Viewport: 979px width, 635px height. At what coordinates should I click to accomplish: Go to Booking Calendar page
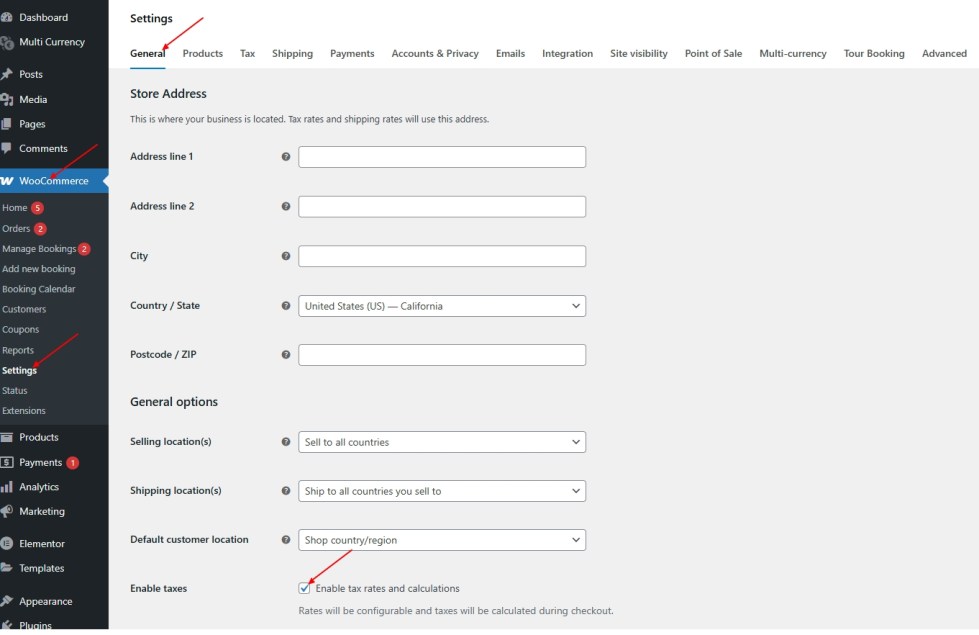pos(38,289)
